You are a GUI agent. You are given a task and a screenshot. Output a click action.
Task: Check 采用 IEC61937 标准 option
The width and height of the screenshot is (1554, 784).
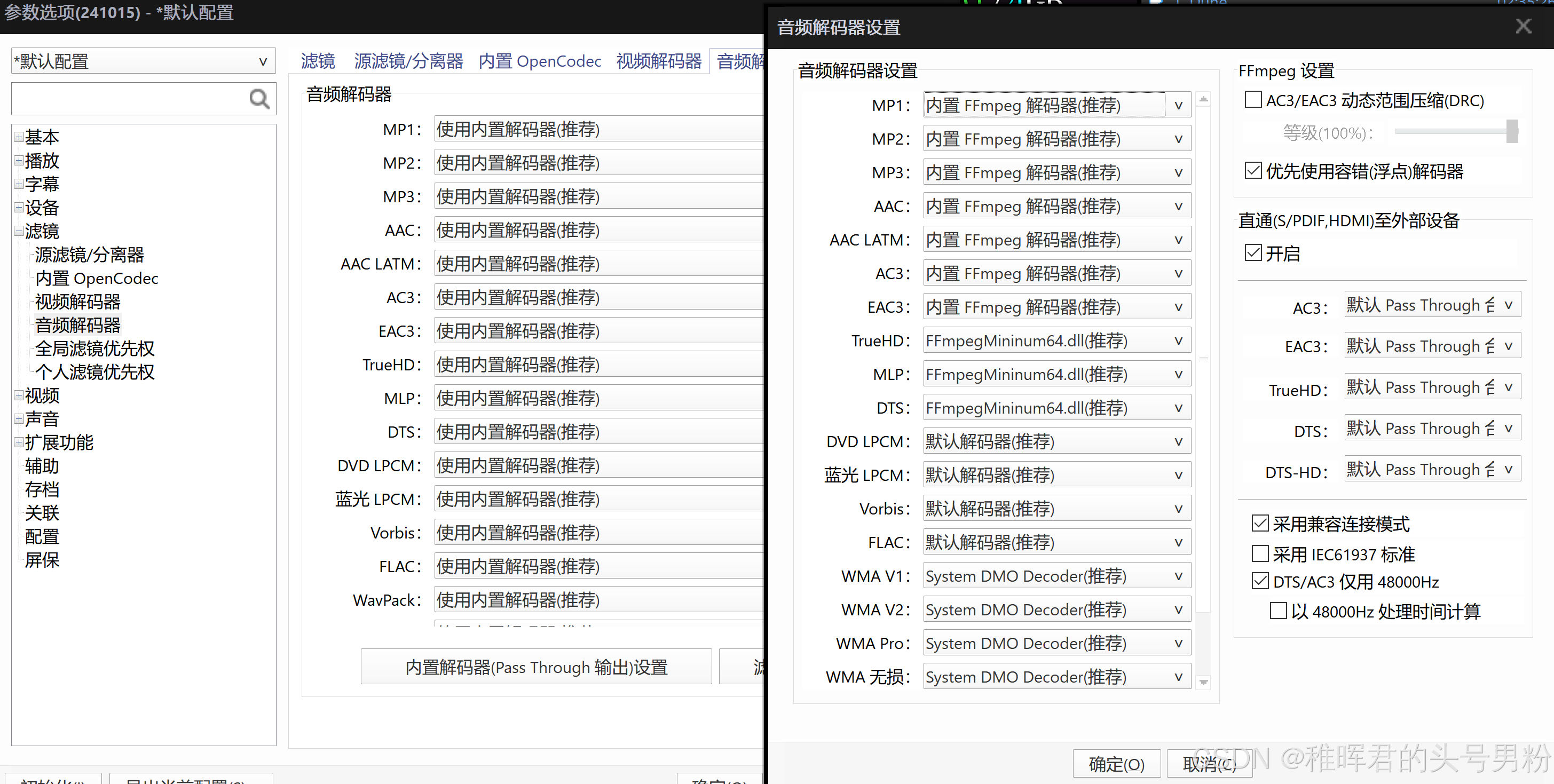pyautogui.click(x=1260, y=553)
